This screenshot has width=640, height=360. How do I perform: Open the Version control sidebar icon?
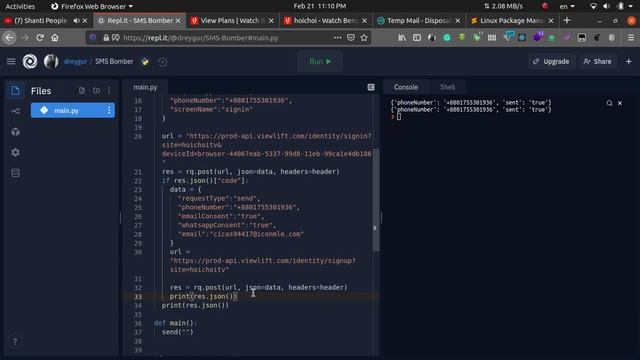(x=16, y=111)
